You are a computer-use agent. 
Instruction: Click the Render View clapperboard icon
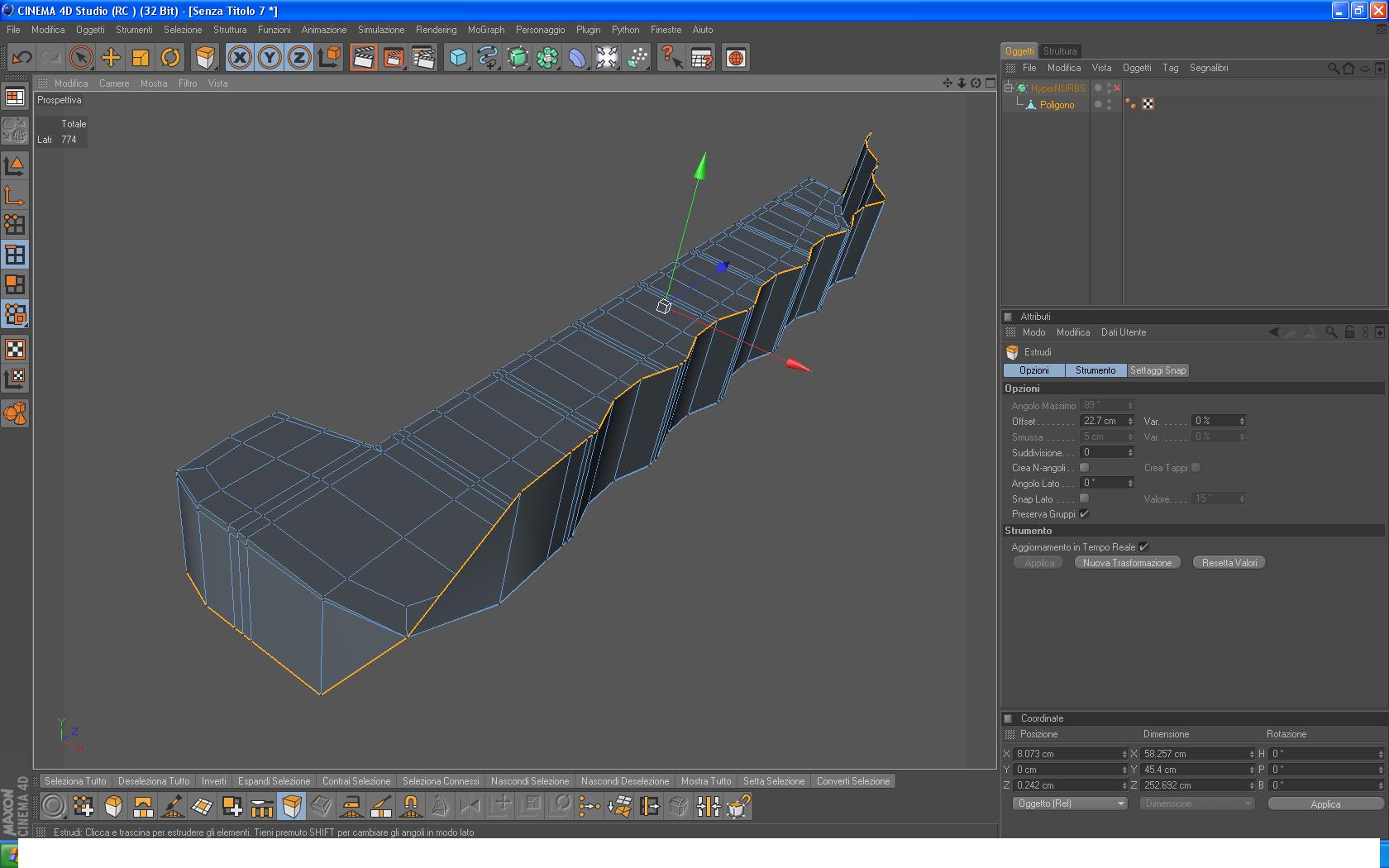tap(363, 58)
